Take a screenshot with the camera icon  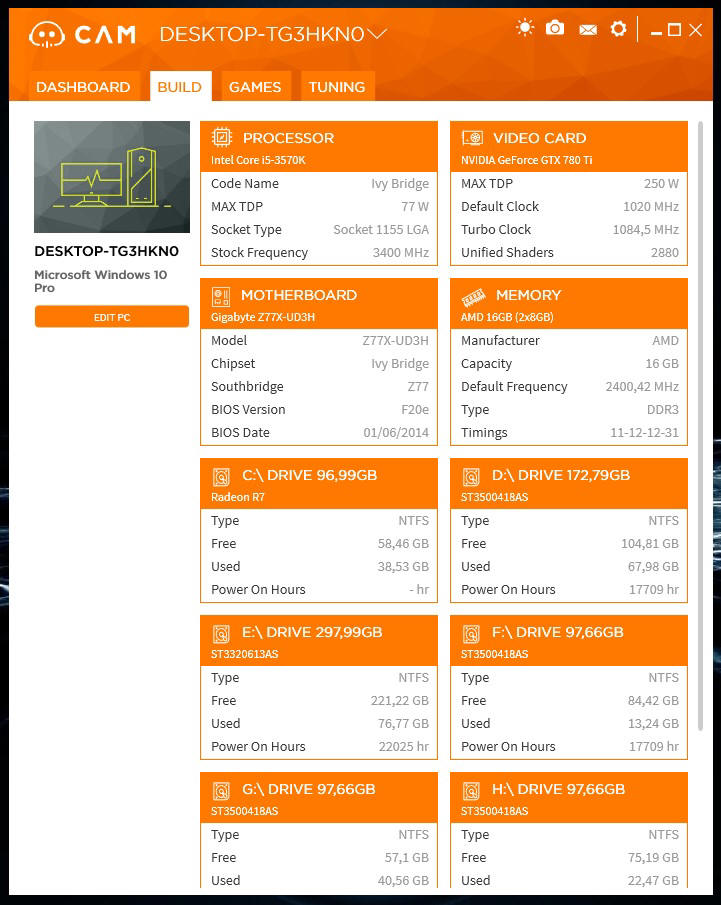click(555, 28)
